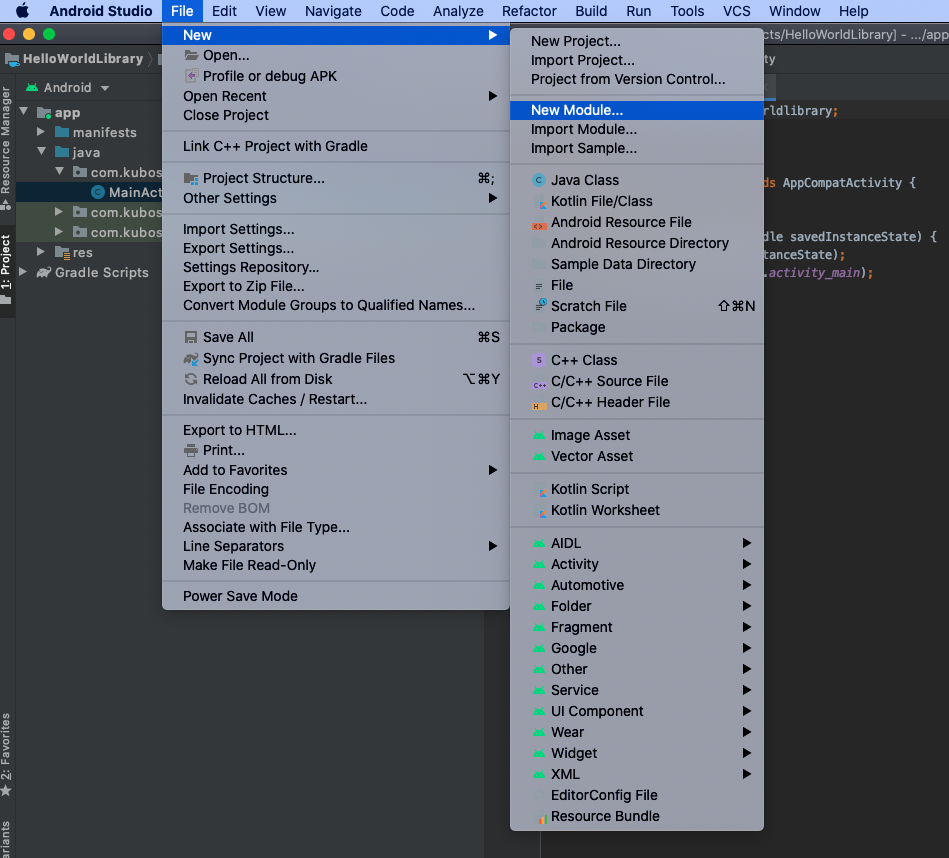The width and height of the screenshot is (949, 858).
Task: Click the Kotlin File/Class icon
Action: point(539,201)
